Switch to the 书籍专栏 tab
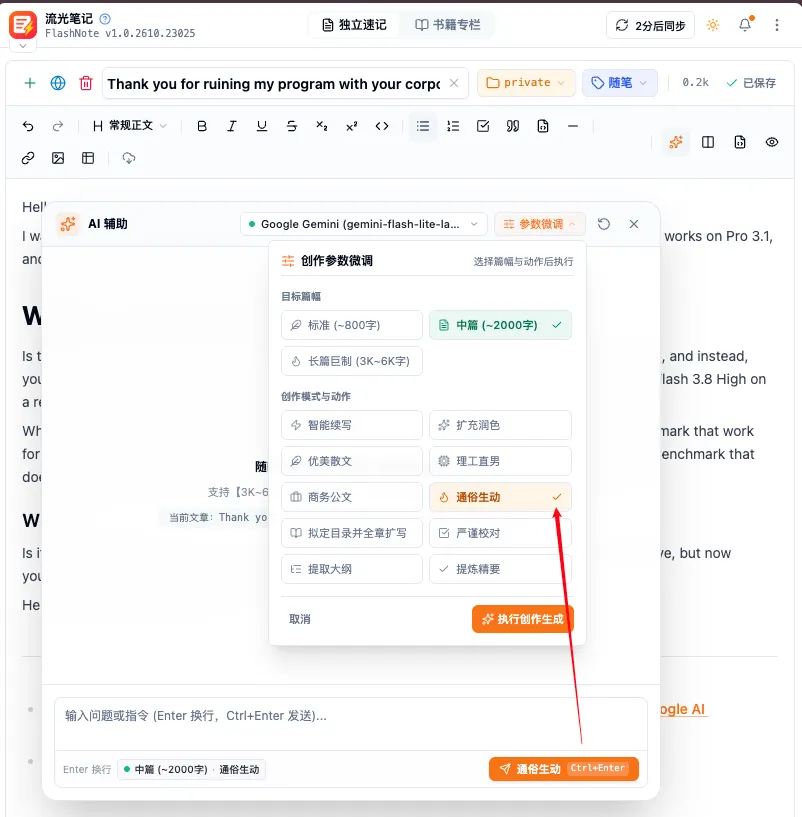 point(448,25)
